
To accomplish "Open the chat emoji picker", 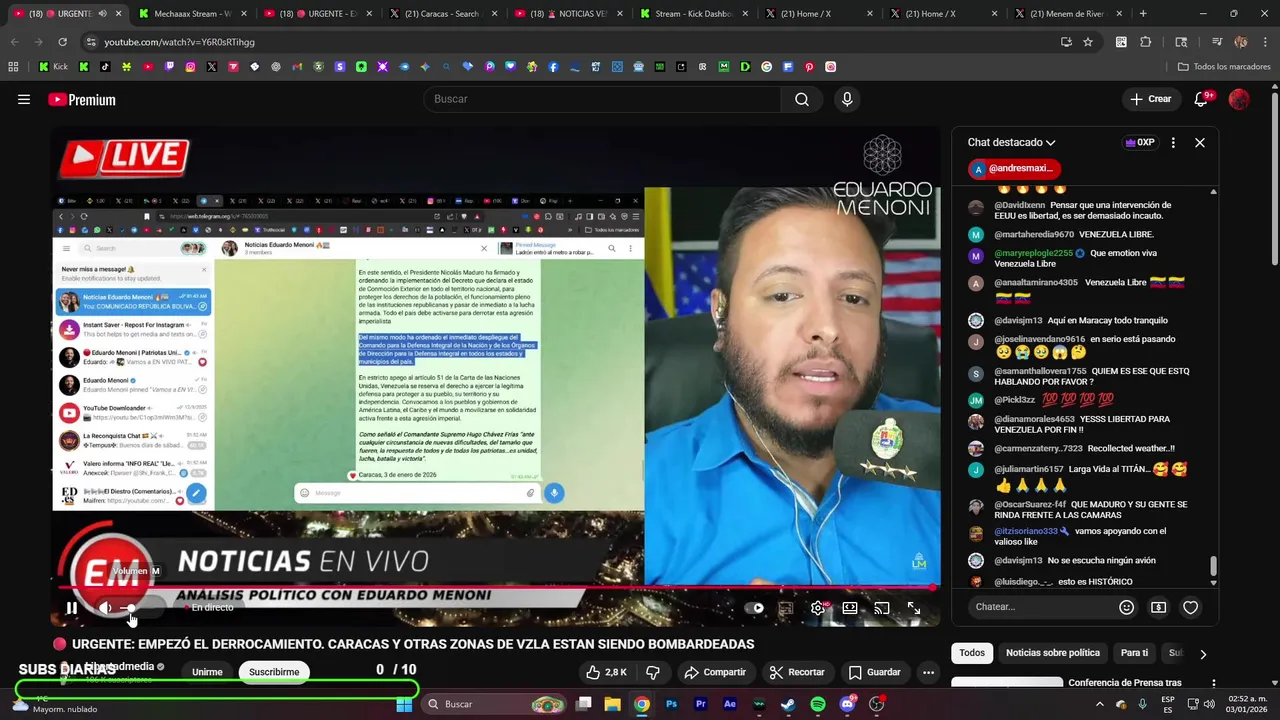I will (1126, 607).
